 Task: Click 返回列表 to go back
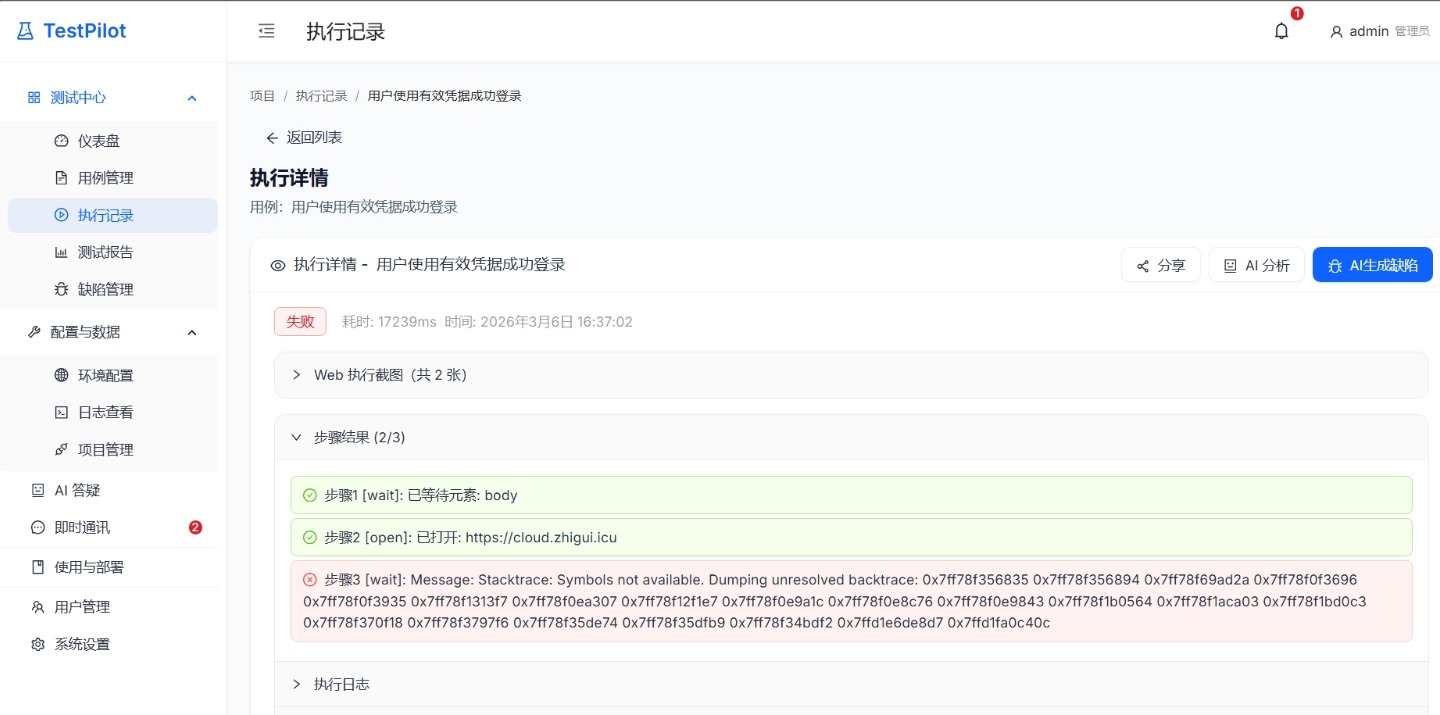pos(304,138)
